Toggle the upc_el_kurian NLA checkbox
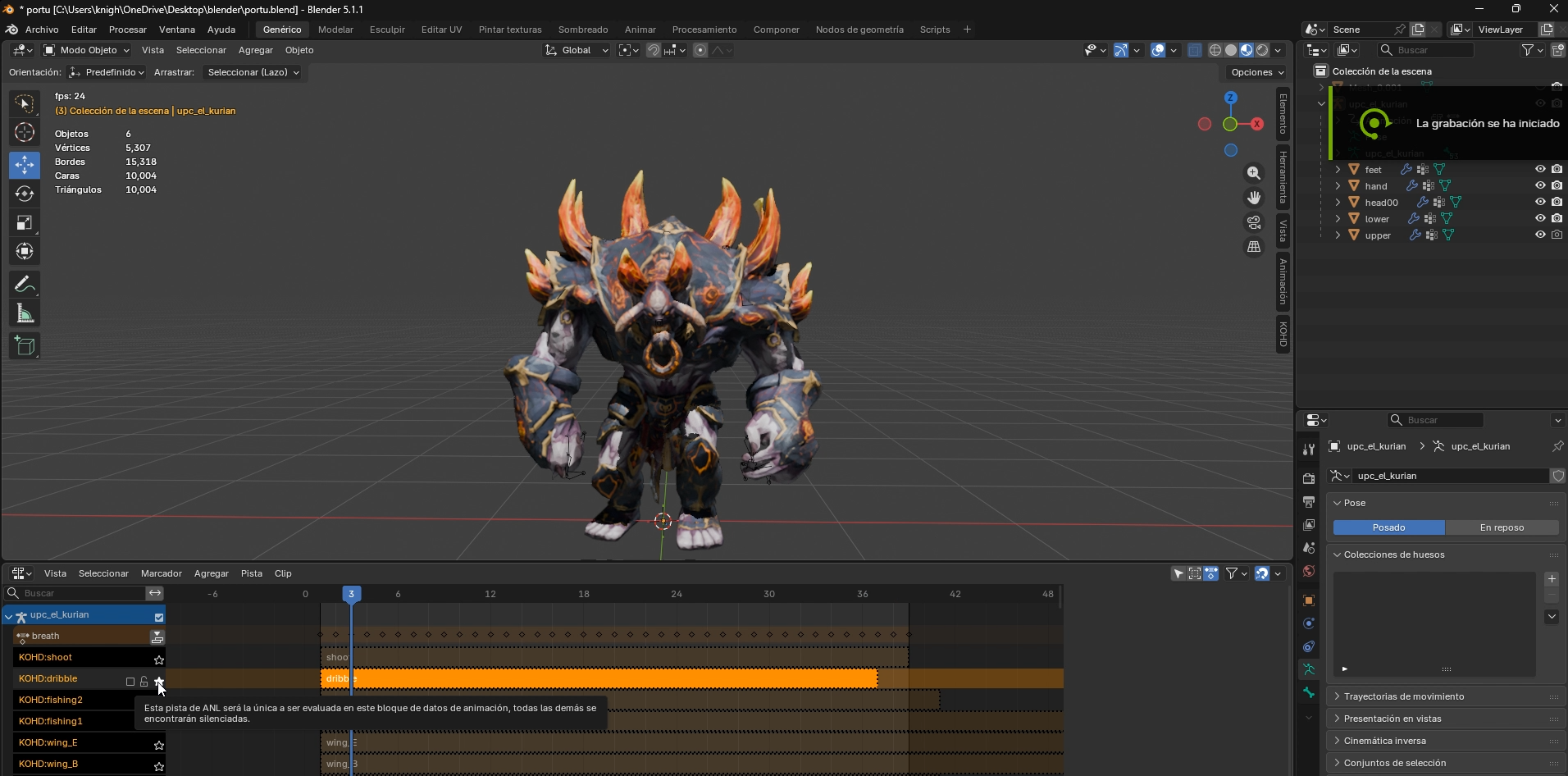The image size is (1568, 776). (159, 617)
